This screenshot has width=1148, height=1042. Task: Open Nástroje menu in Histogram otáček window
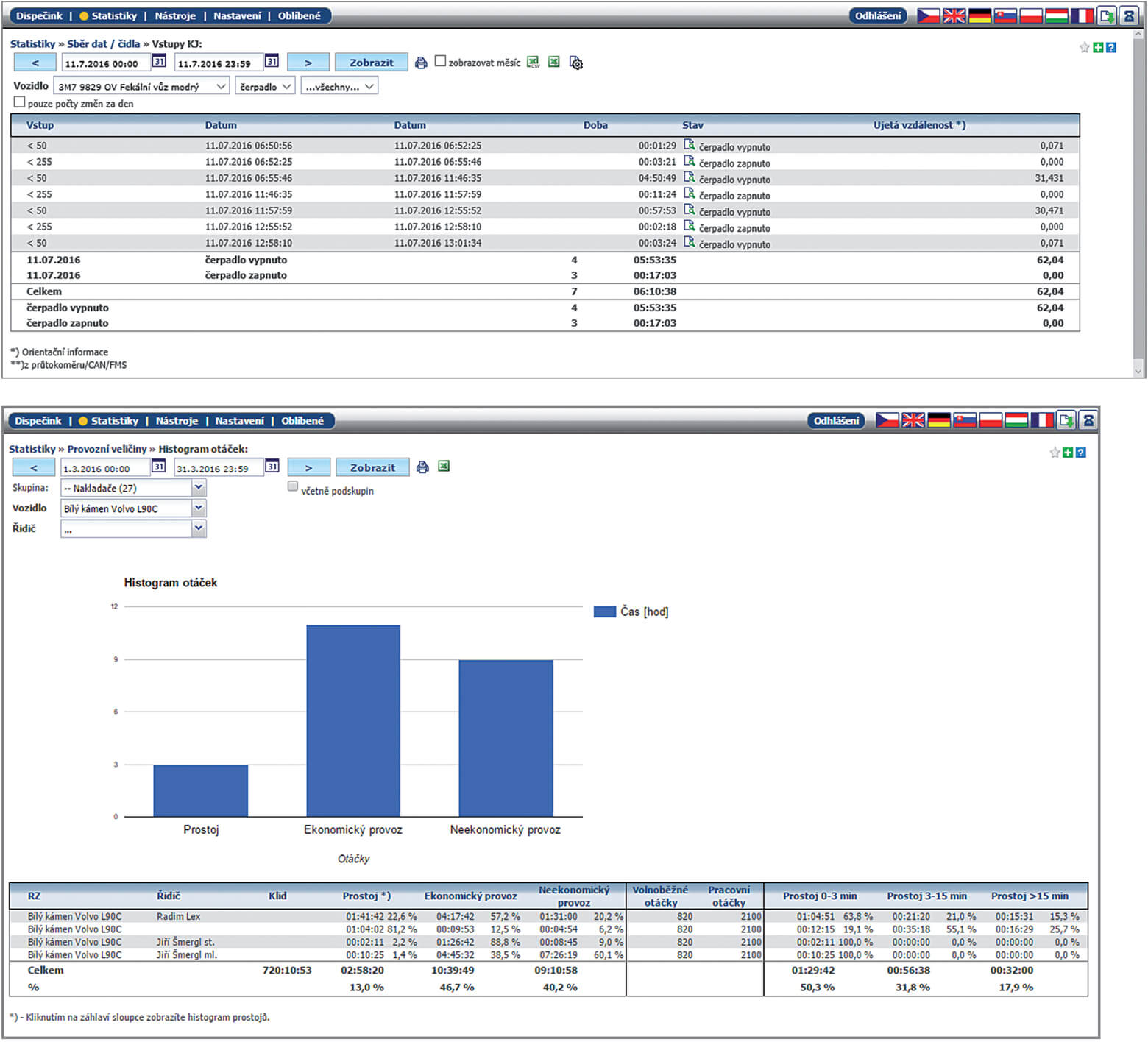177,421
